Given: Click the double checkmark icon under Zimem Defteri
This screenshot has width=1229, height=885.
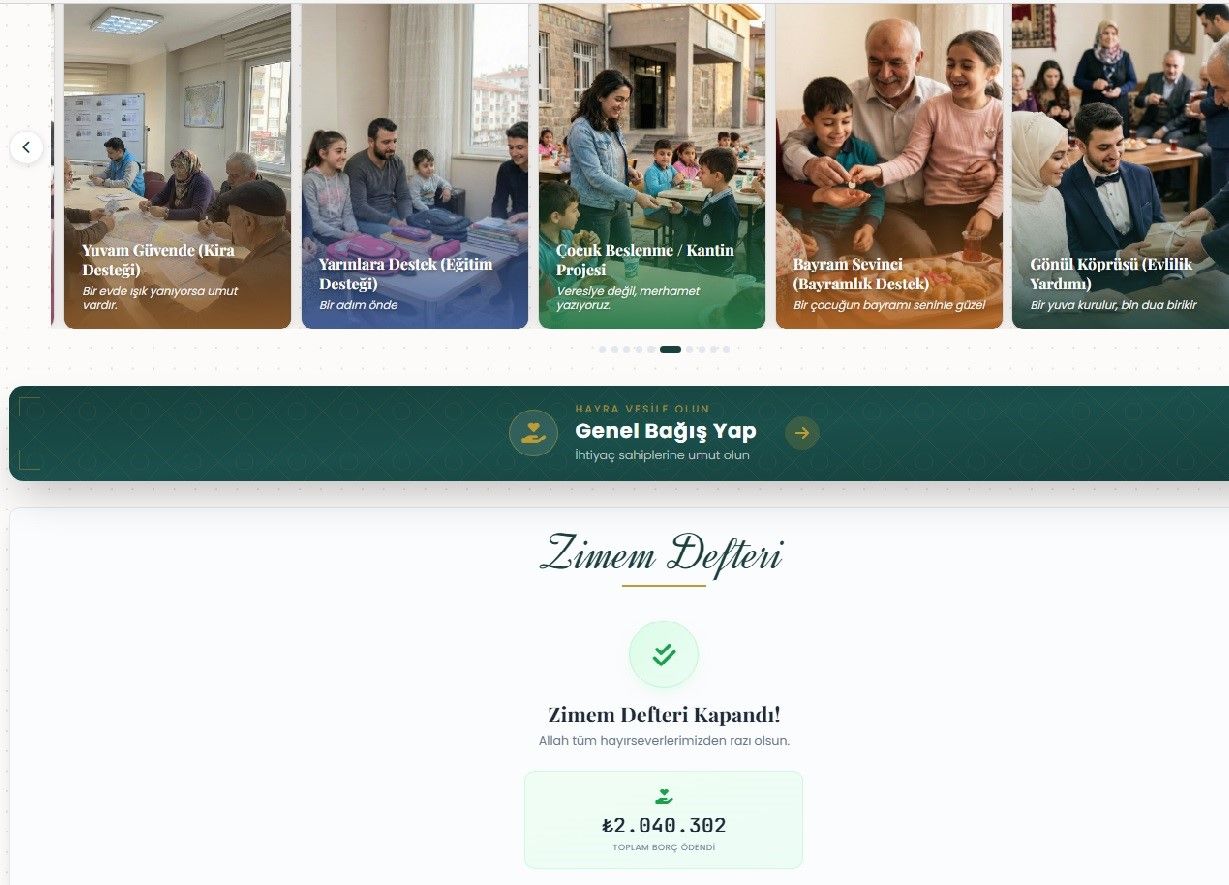Looking at the screenshot, I should pyautogui.click(x=664, y=655).
